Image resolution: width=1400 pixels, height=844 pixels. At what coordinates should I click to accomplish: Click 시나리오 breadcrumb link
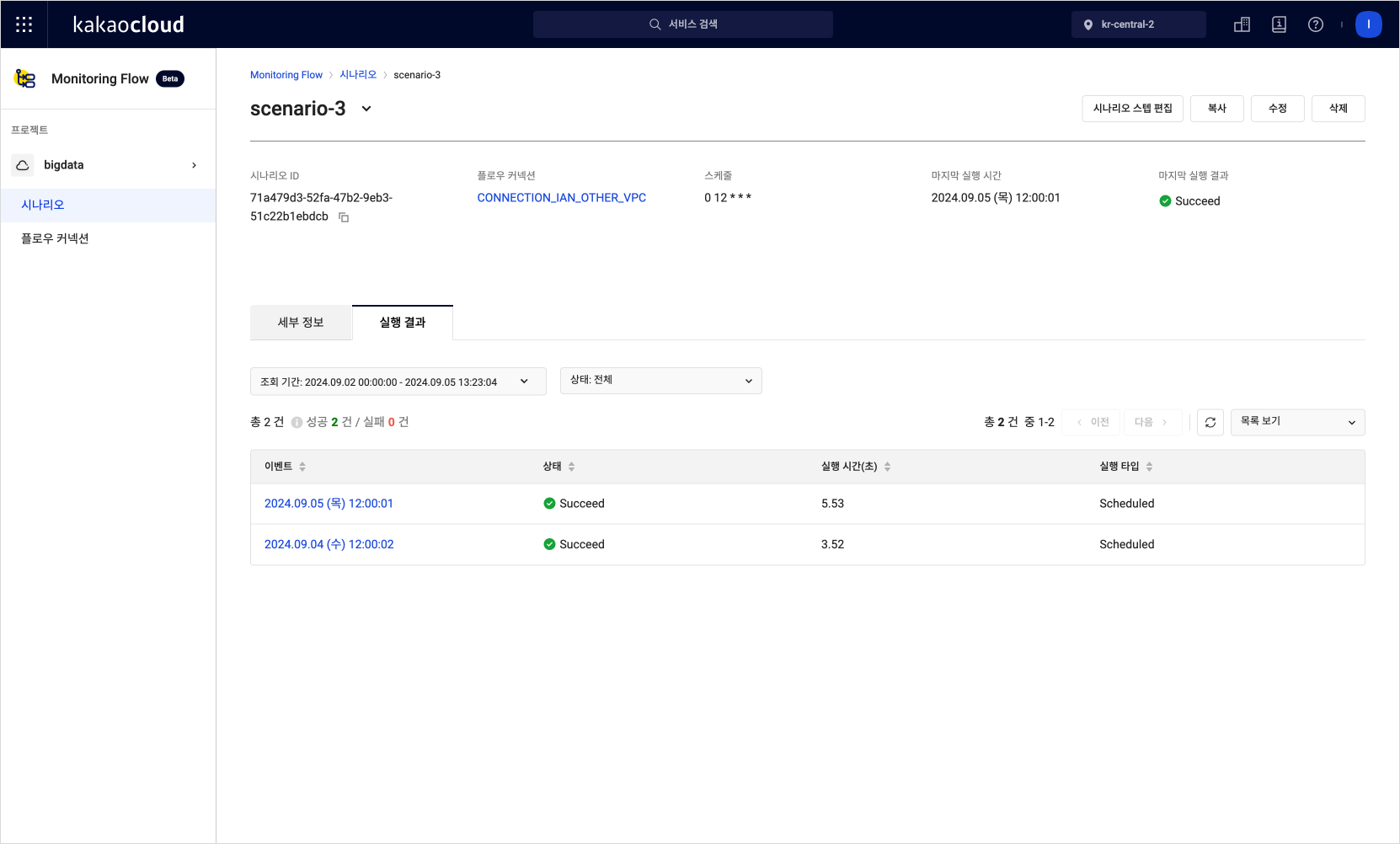(x=358, y=75)
